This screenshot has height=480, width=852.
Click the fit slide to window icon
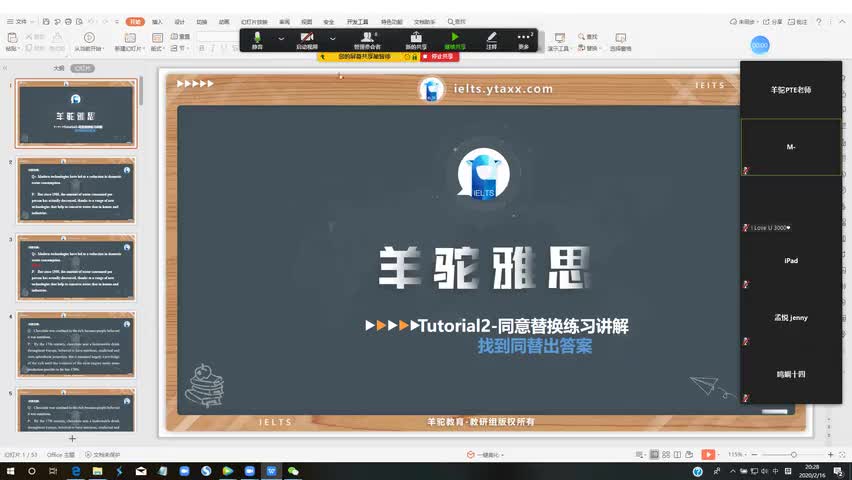point(842,454)
